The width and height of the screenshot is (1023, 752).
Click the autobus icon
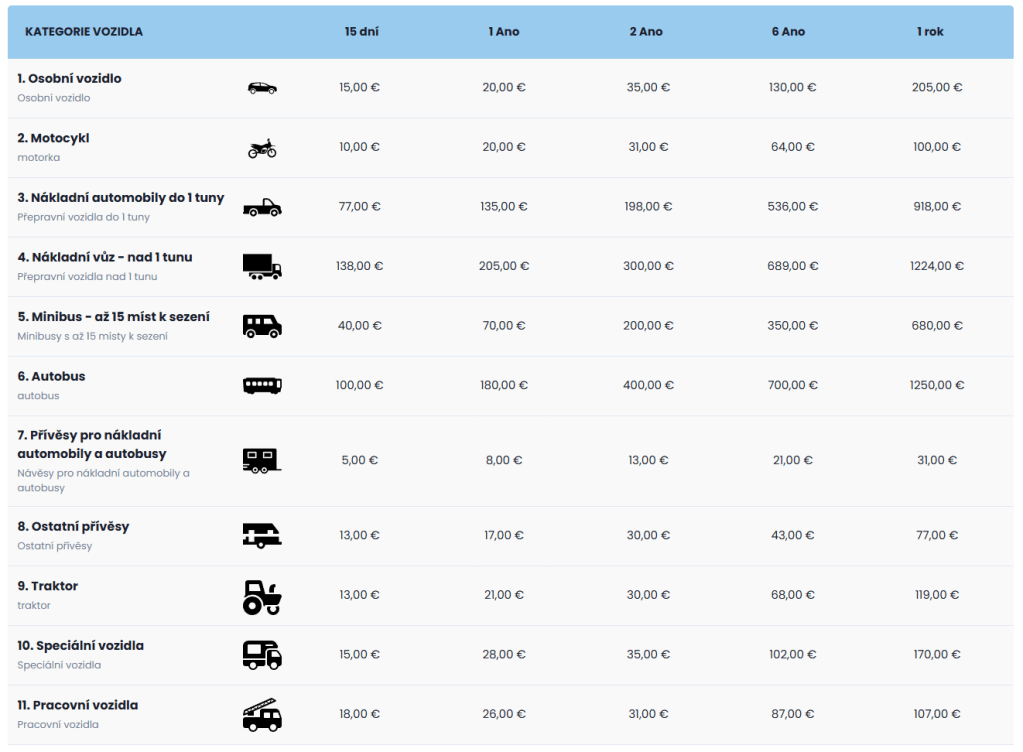[262, 385]
